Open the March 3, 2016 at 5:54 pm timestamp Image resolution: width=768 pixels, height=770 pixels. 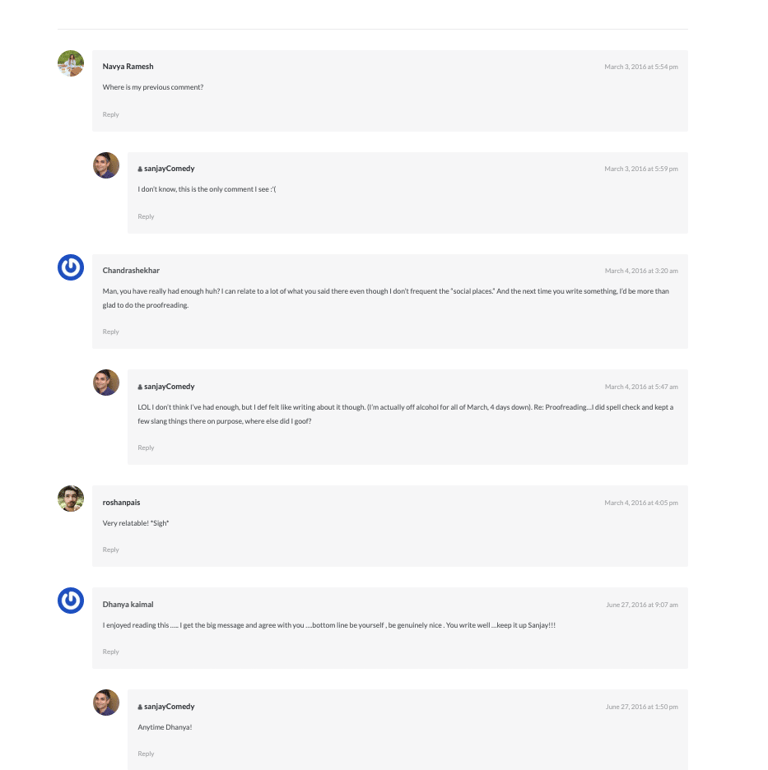pos(641,67)
